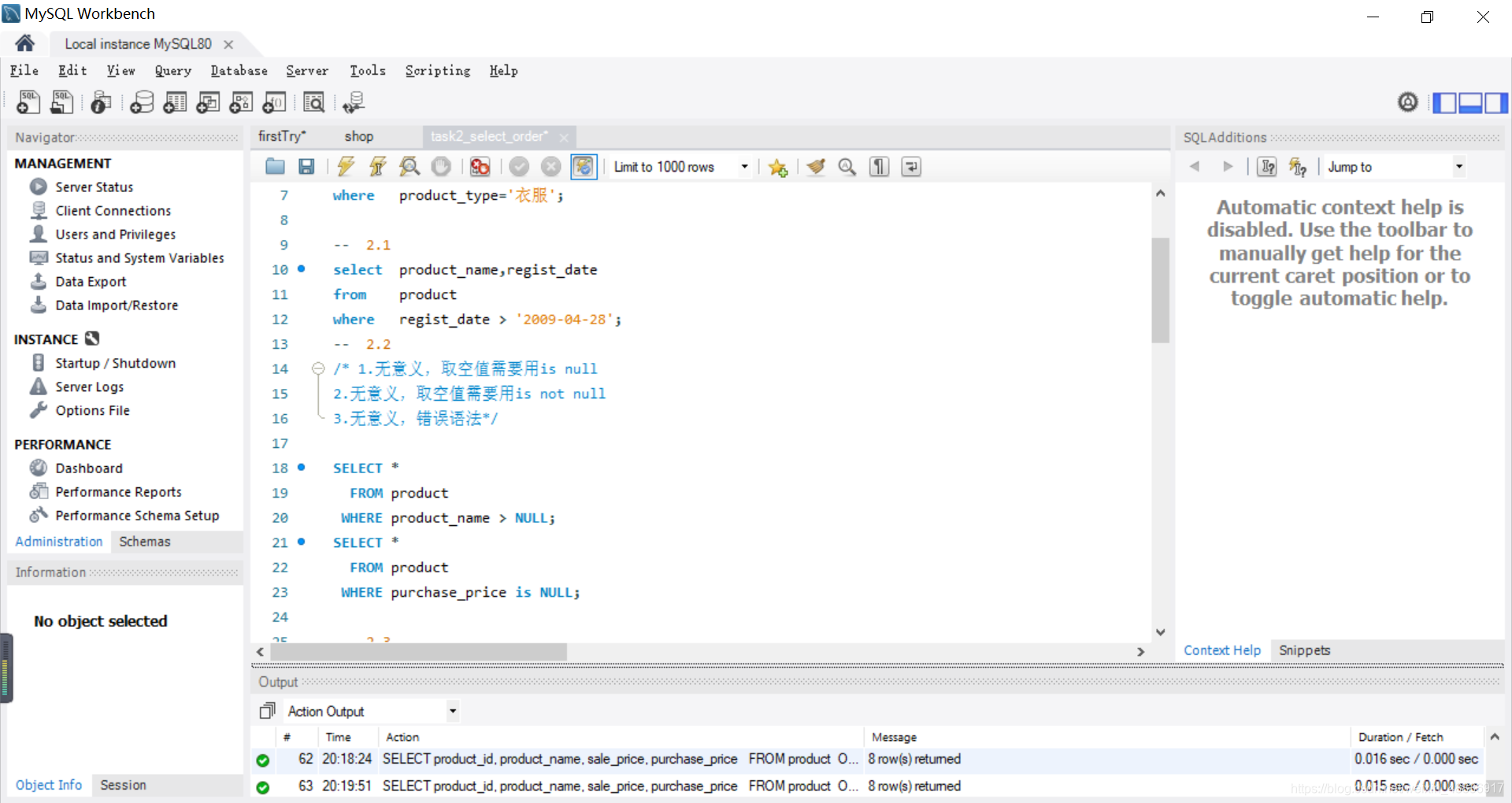Image resolution: width=1512 pixels, height=803 pixels.
Task: Toggle display of invisible characters
Action: tap(879, 166)
